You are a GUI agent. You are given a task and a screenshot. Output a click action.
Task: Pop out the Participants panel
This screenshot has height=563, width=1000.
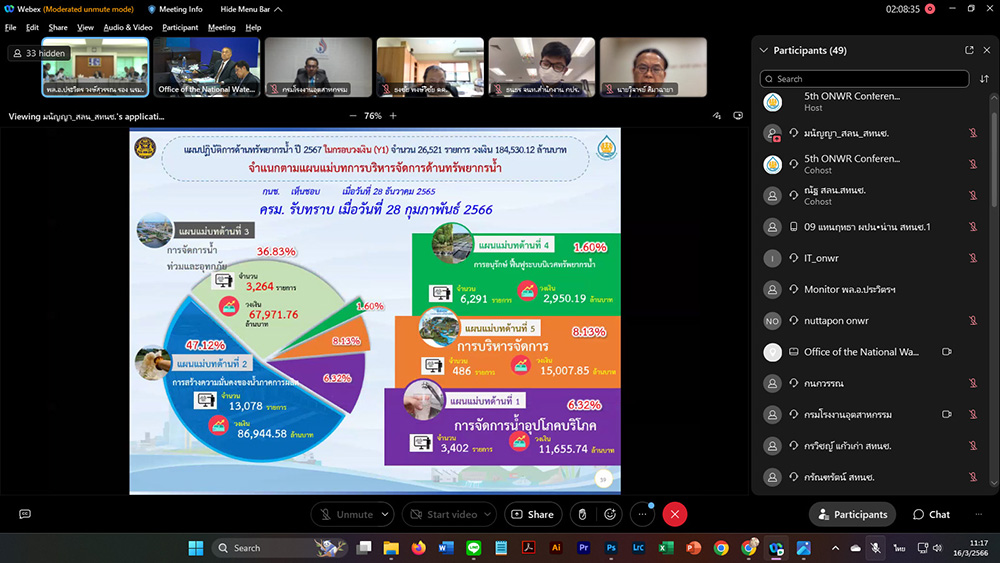969,50
